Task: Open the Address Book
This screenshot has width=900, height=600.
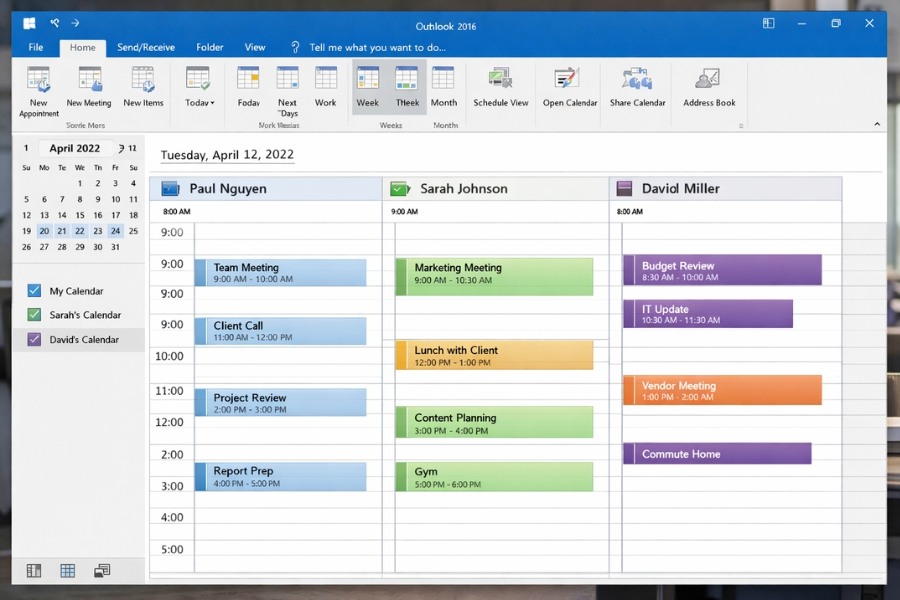Action: [708, 88]
